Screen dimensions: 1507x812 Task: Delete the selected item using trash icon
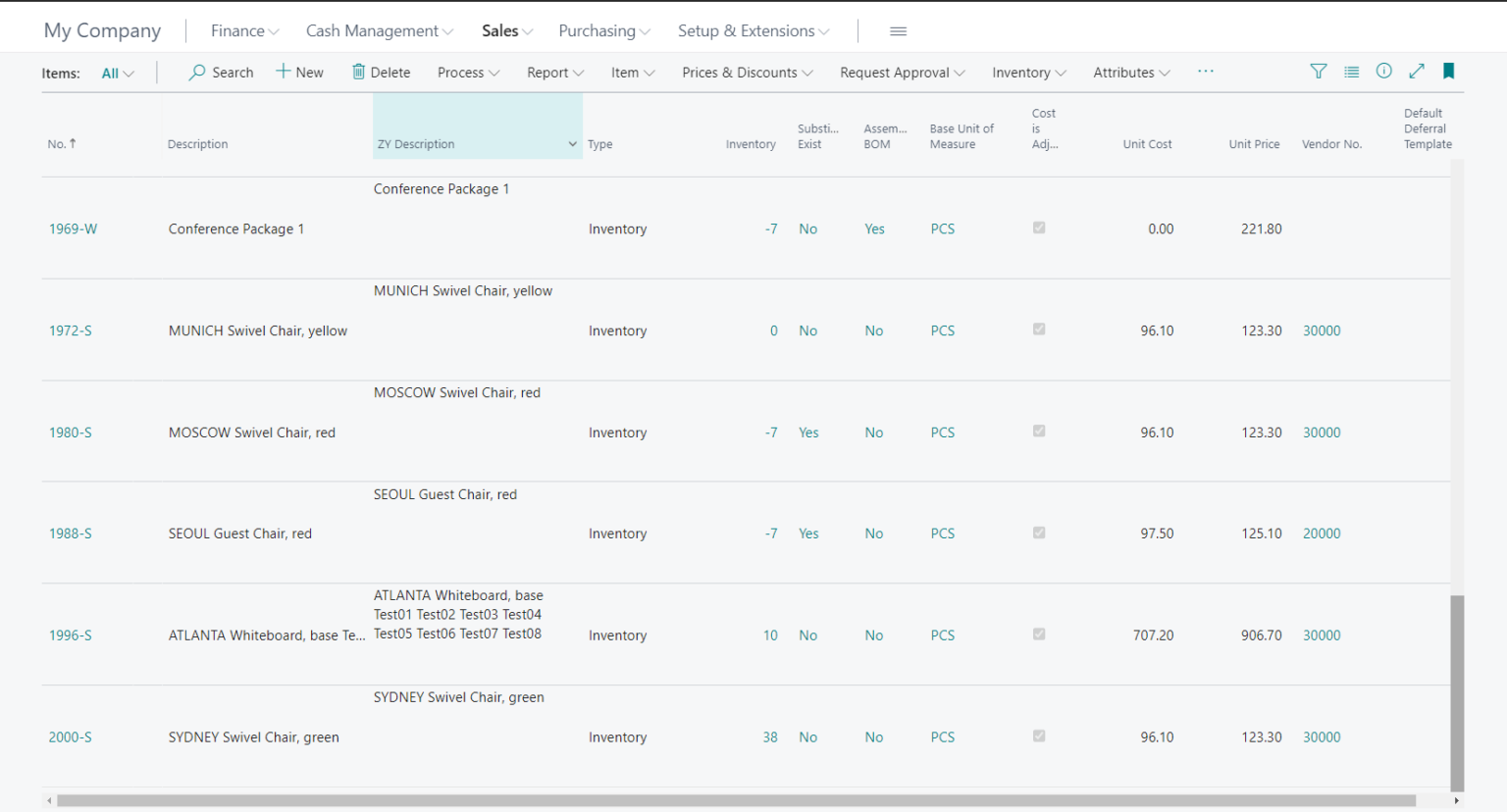point(381,71)
